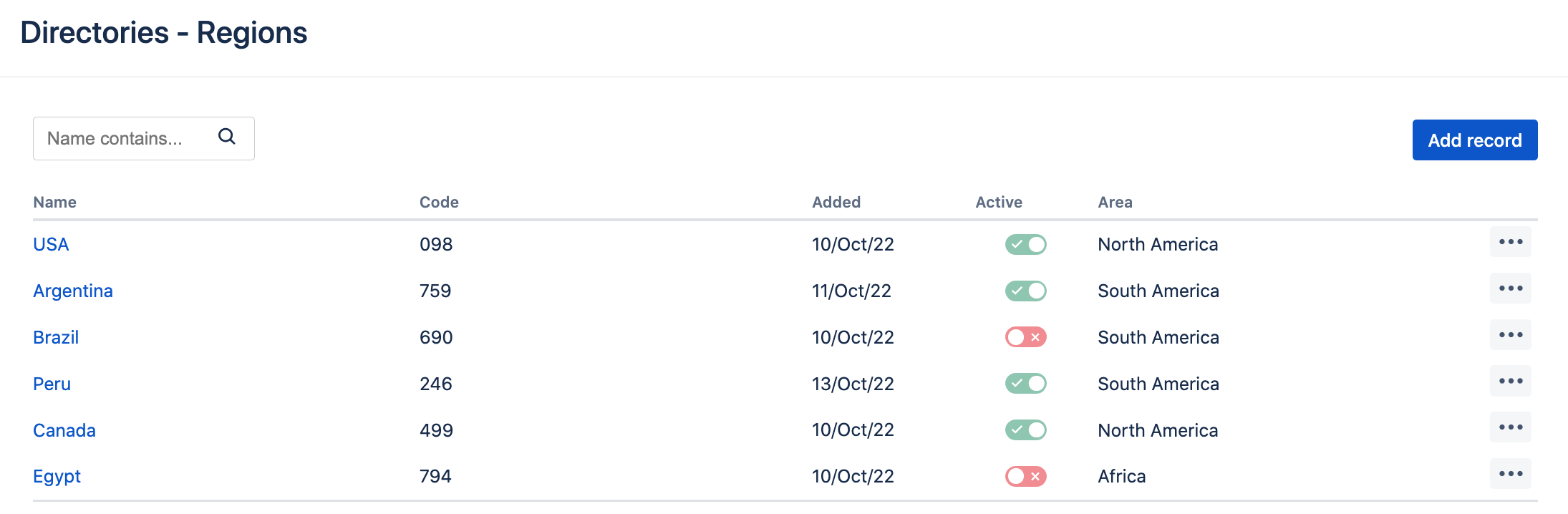Open the Argentina region link
Image resolution: width=1568 pixels, height=514 pixels.
[73, 291]
